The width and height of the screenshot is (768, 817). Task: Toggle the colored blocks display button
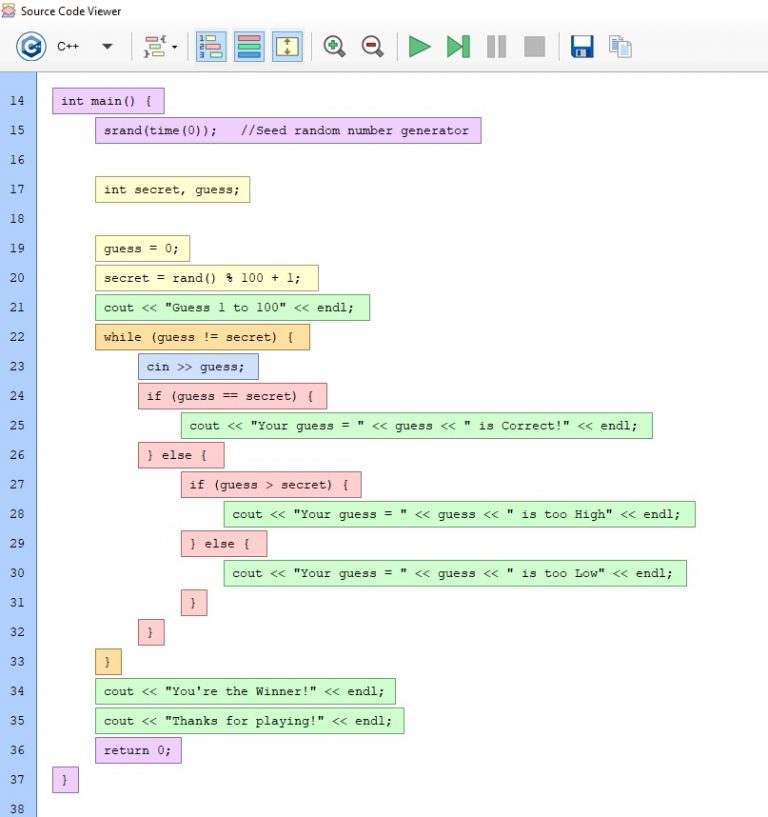[249, 46]
